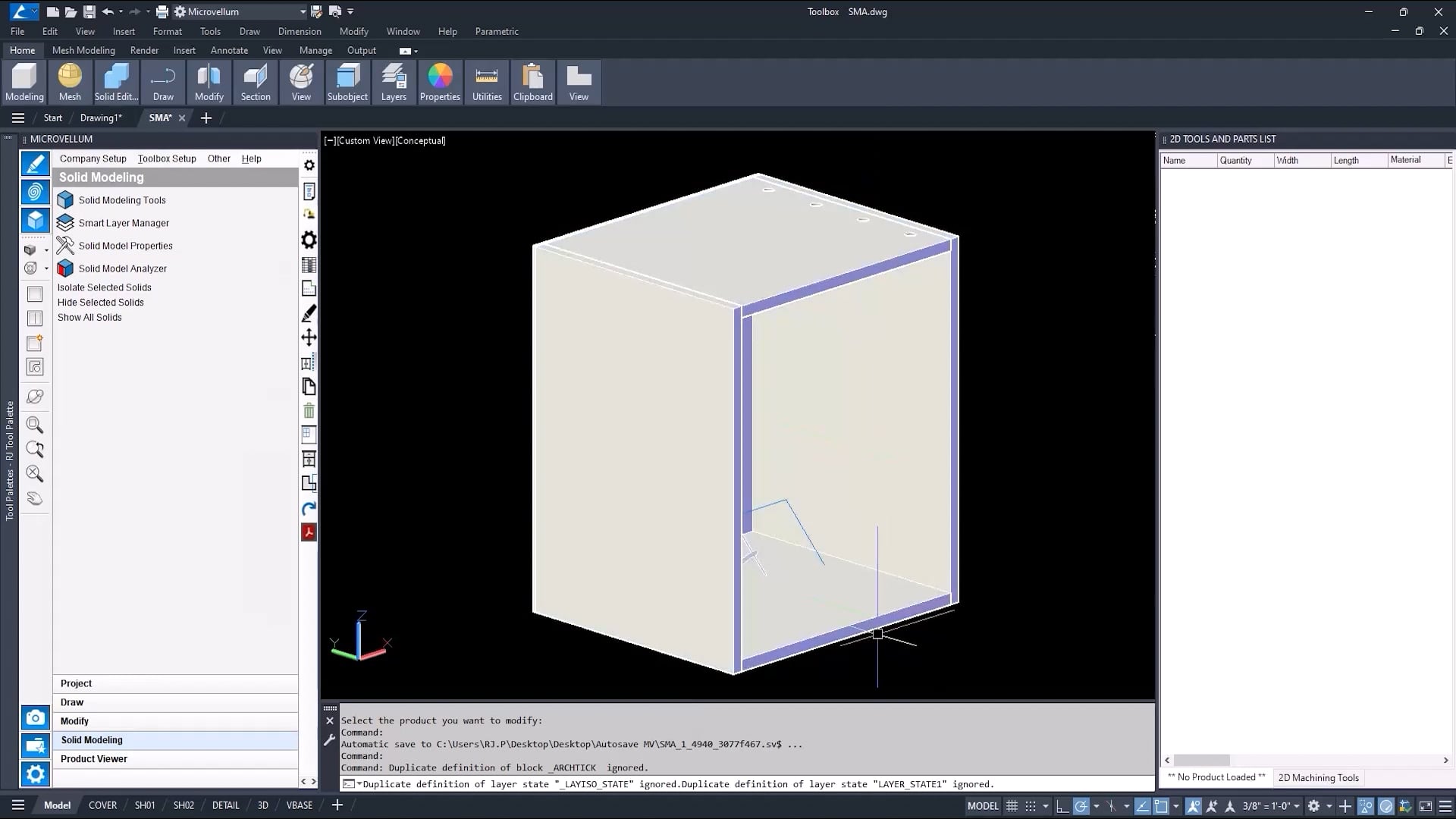The height and width of the screenshot is (819, 1456).
Task: Click the Open folder icon in quick access
Action: tap(71, 11)
